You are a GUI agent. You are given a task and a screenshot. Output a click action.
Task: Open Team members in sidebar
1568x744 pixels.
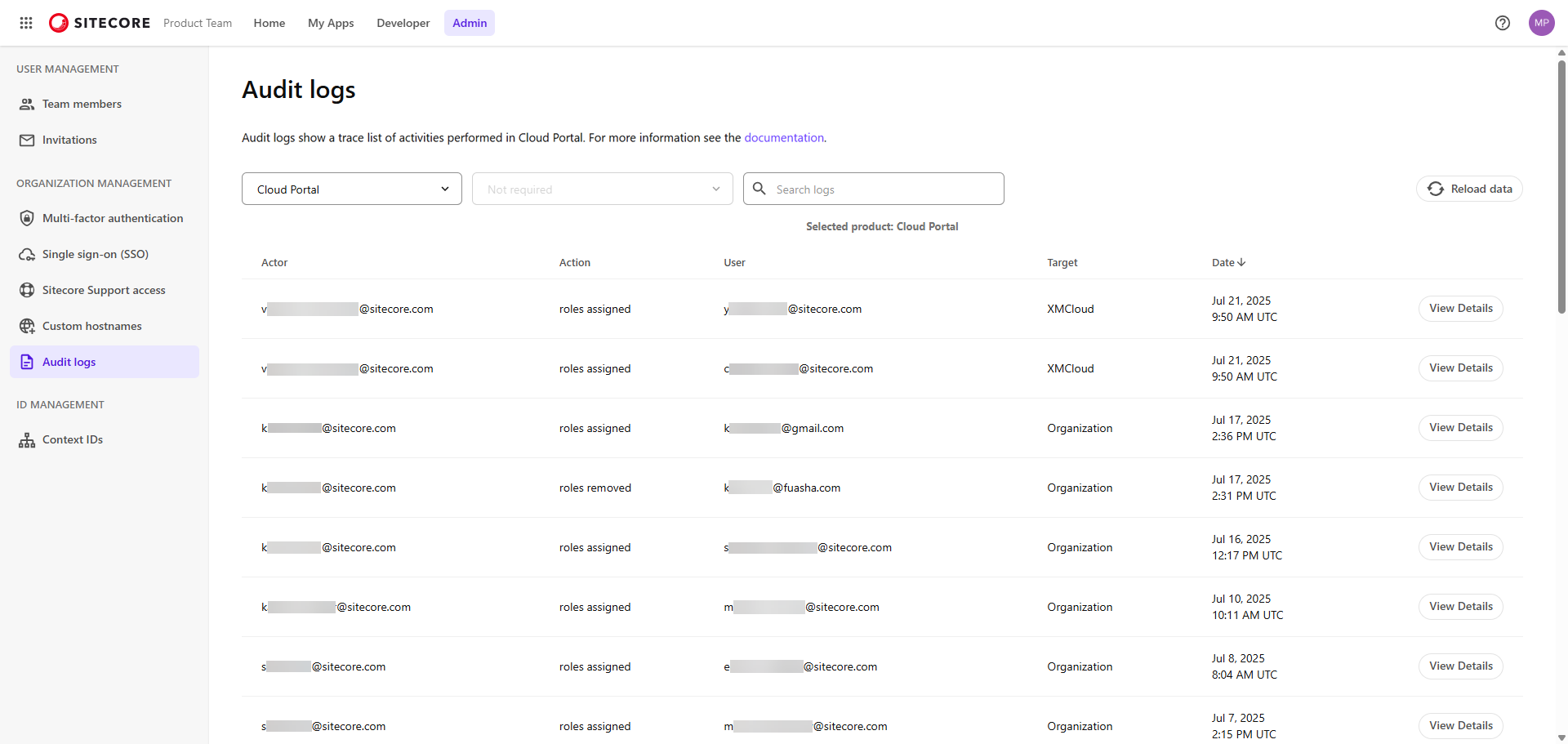pos(105,104)
